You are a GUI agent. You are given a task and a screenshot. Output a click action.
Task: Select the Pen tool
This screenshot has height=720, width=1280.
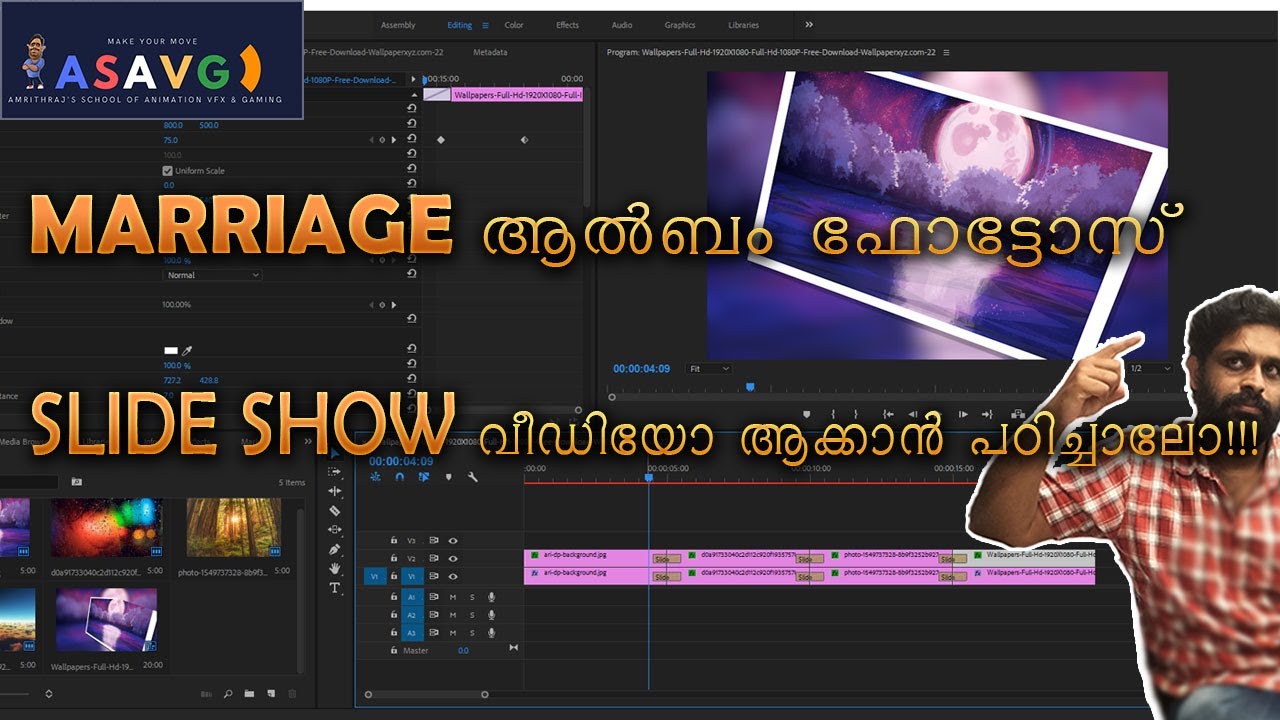tap(335, 549)
